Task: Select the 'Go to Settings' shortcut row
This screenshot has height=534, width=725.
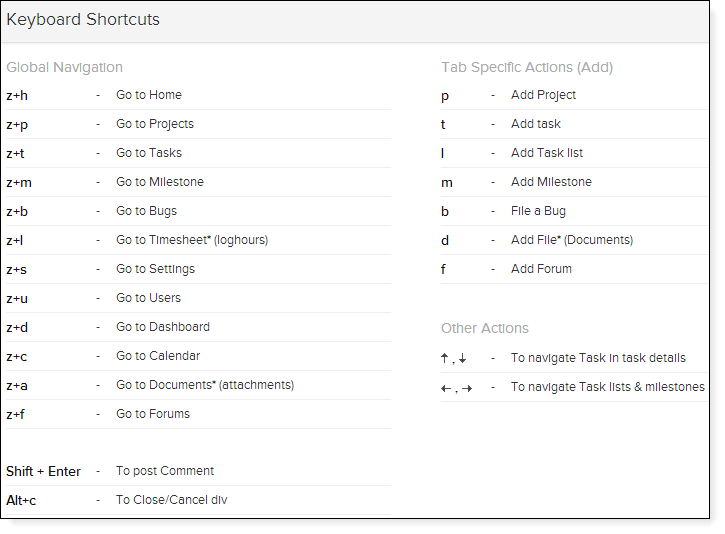Action: click(155, 269)
